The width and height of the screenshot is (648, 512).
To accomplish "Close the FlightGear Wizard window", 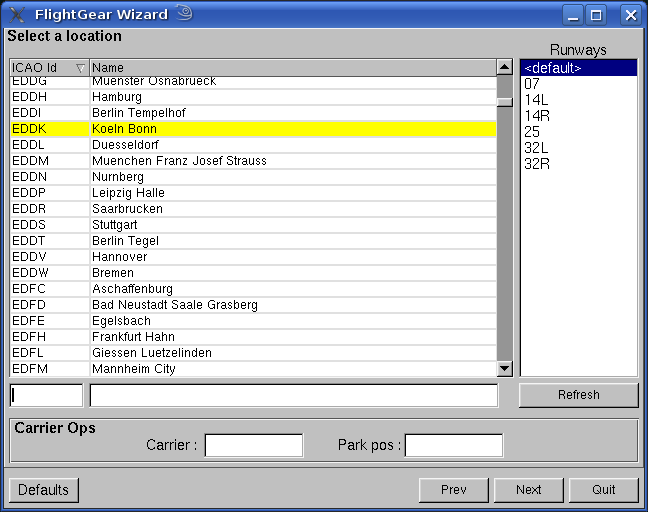I will [x=631, y=15].
